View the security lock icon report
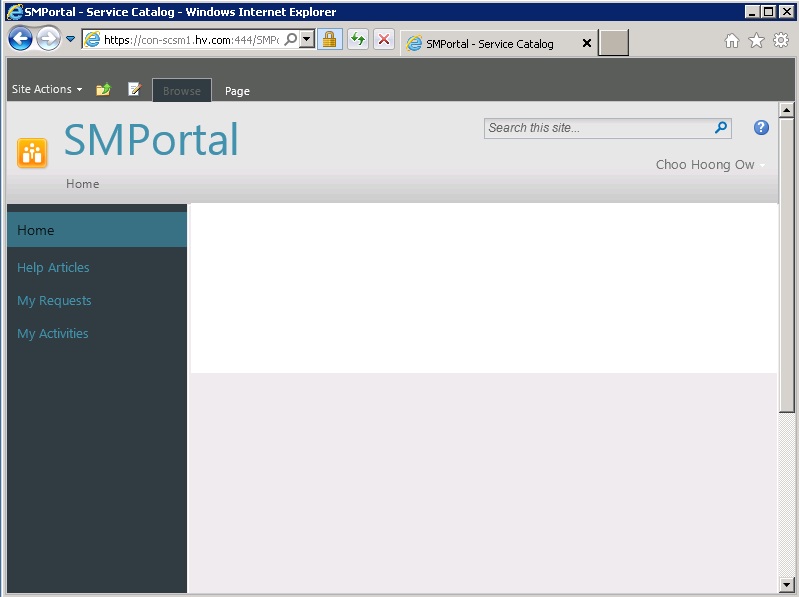Screen dimensions: 799x597 pos(330,39)
